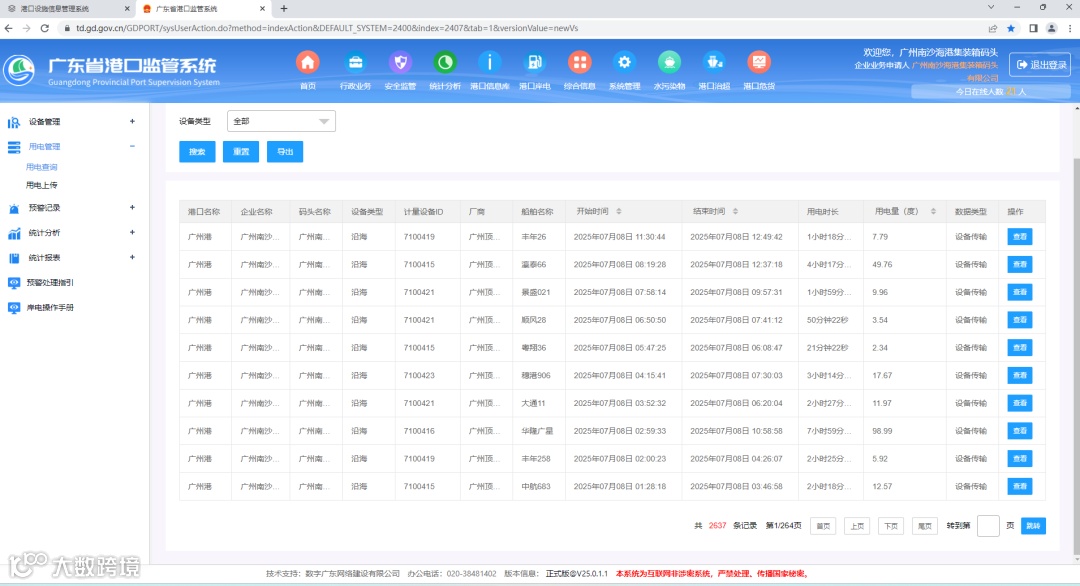Open the 港口治超 icon
This screenshot has width=1080, height=586.
(714, 63)
